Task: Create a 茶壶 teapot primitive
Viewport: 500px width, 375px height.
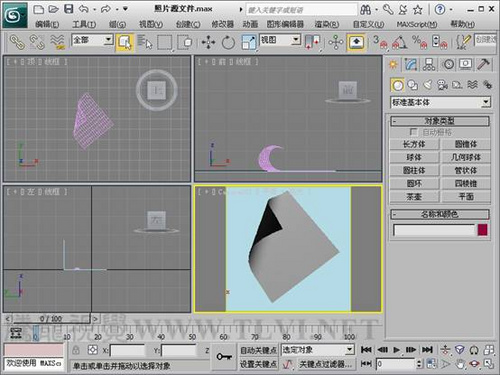Action: pyautogui.click(x=414, y=197)
